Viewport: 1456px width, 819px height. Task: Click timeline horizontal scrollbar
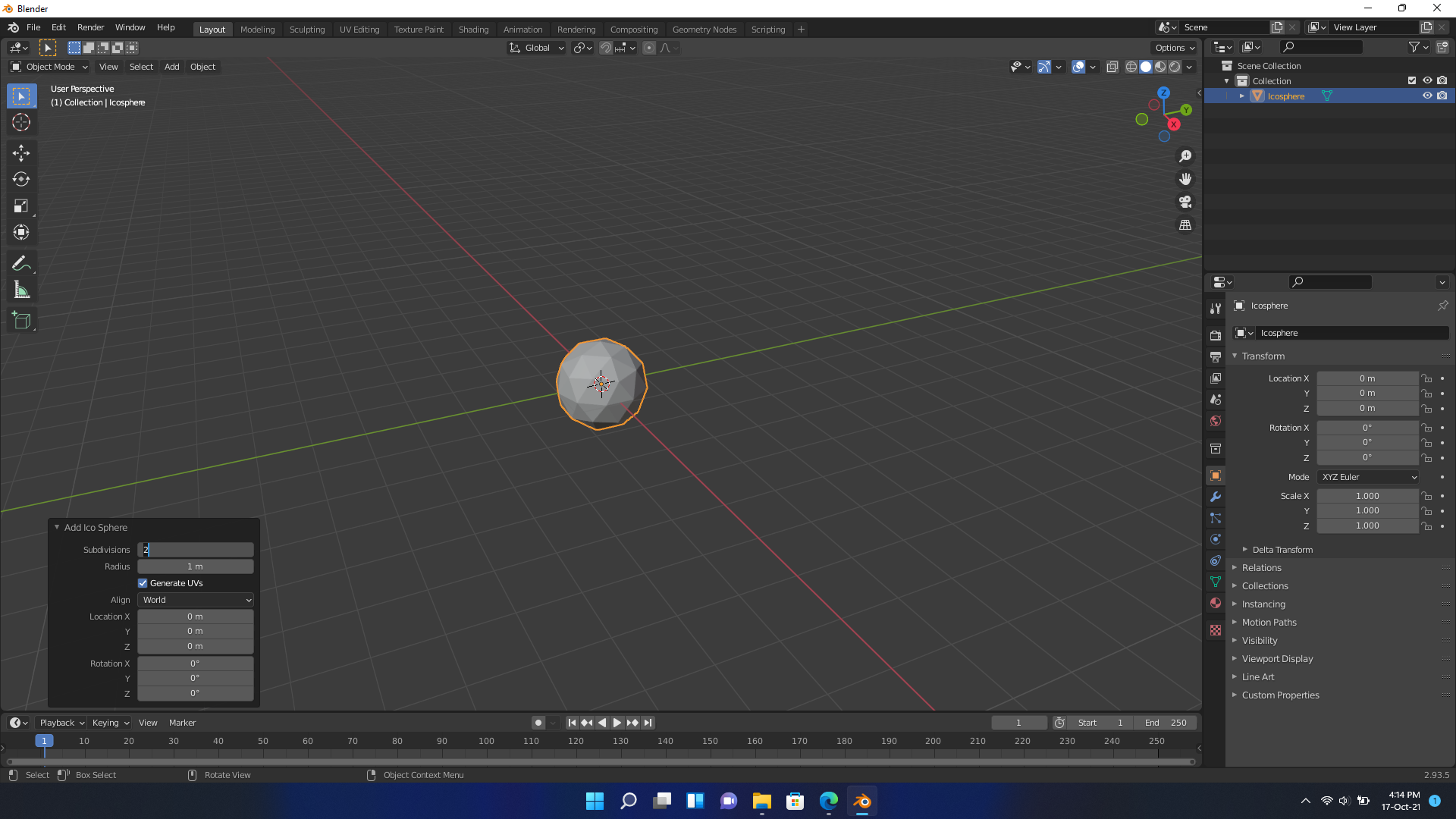click(x=601, y=761)
